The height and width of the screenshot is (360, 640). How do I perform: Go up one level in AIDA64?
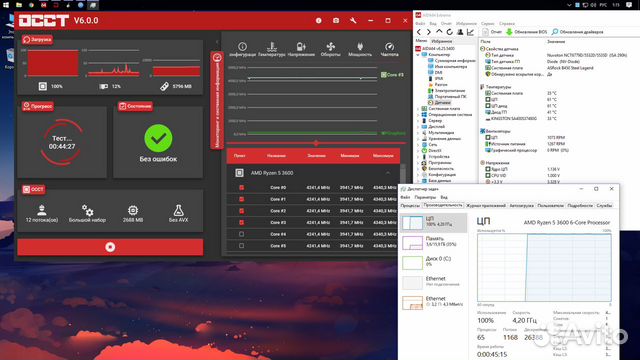[x=439, y=32]
